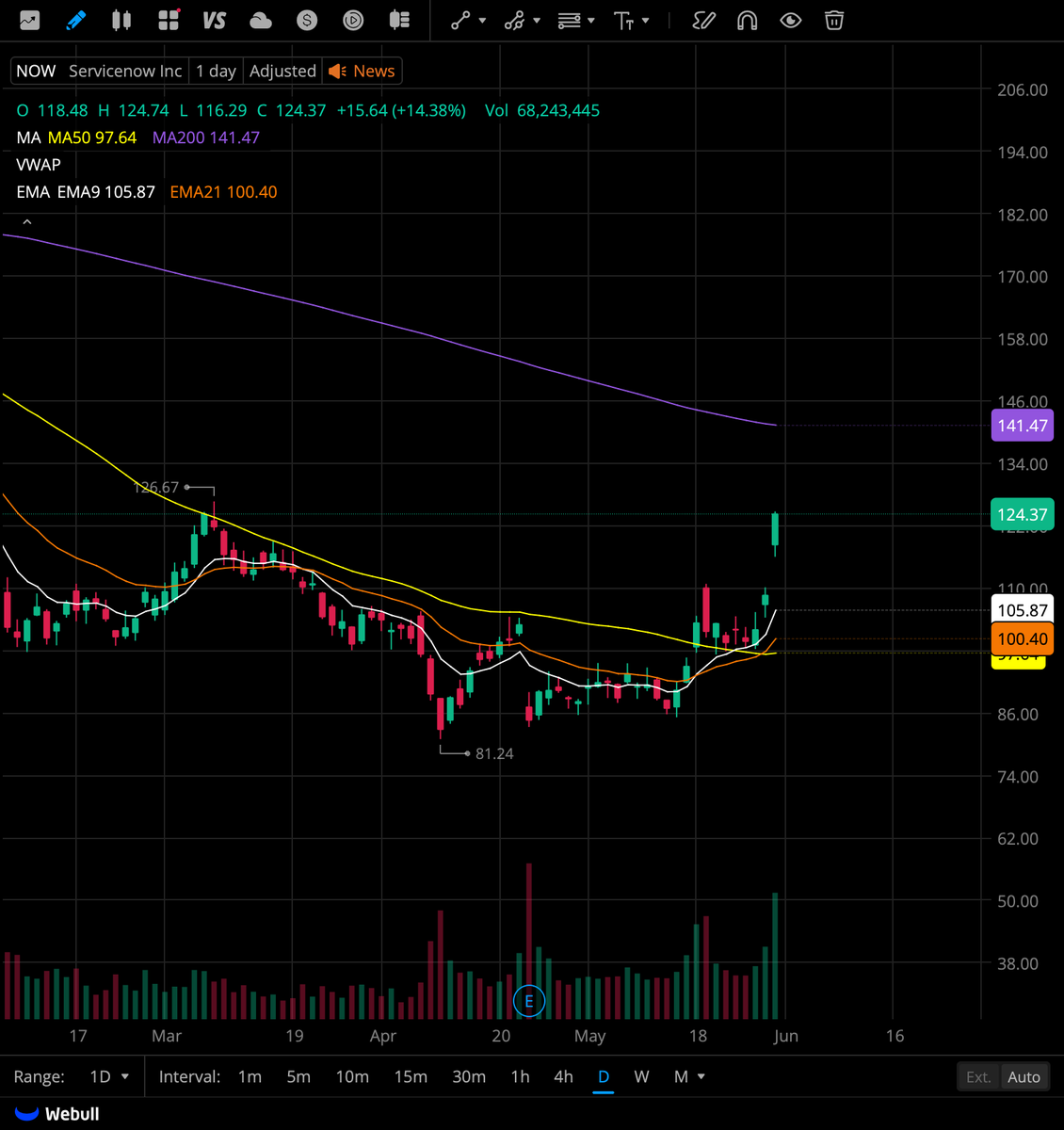Click the NOW ticker symbol
Screen dimensions: 1064x1130
click(36, 71)
